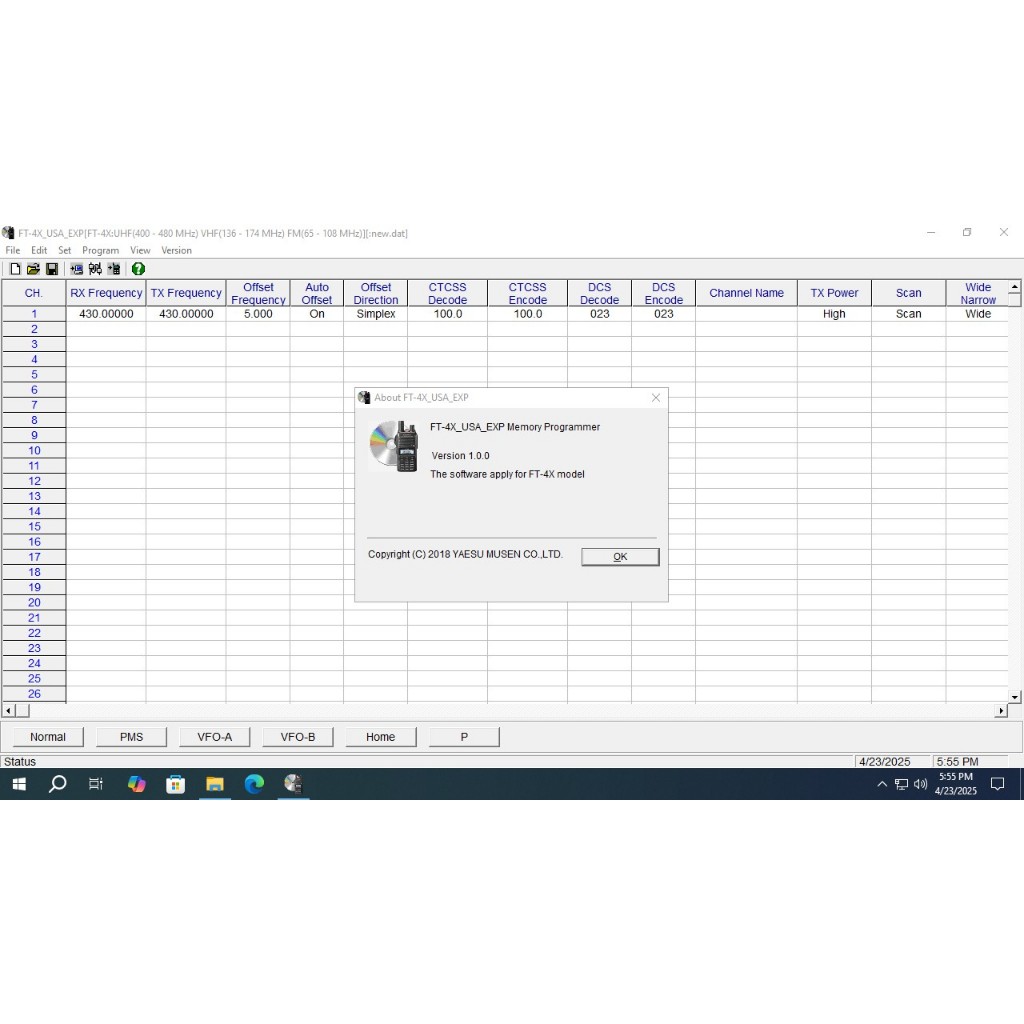Click the radio and CD image in About dialog
Screen dimensions: 1024x1024
[x=394, y=446]
